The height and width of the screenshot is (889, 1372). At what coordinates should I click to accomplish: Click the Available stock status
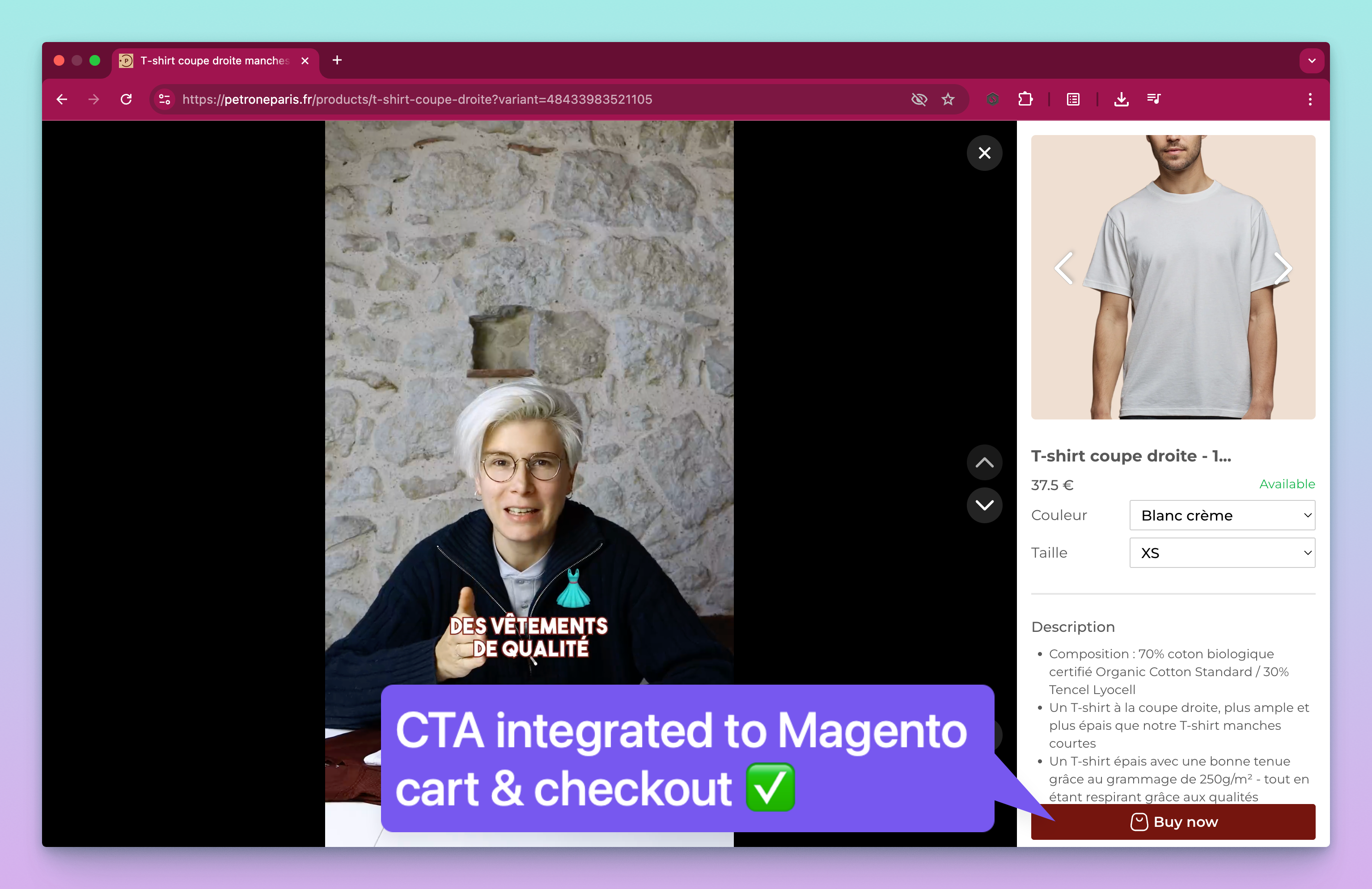(1287, 484)
